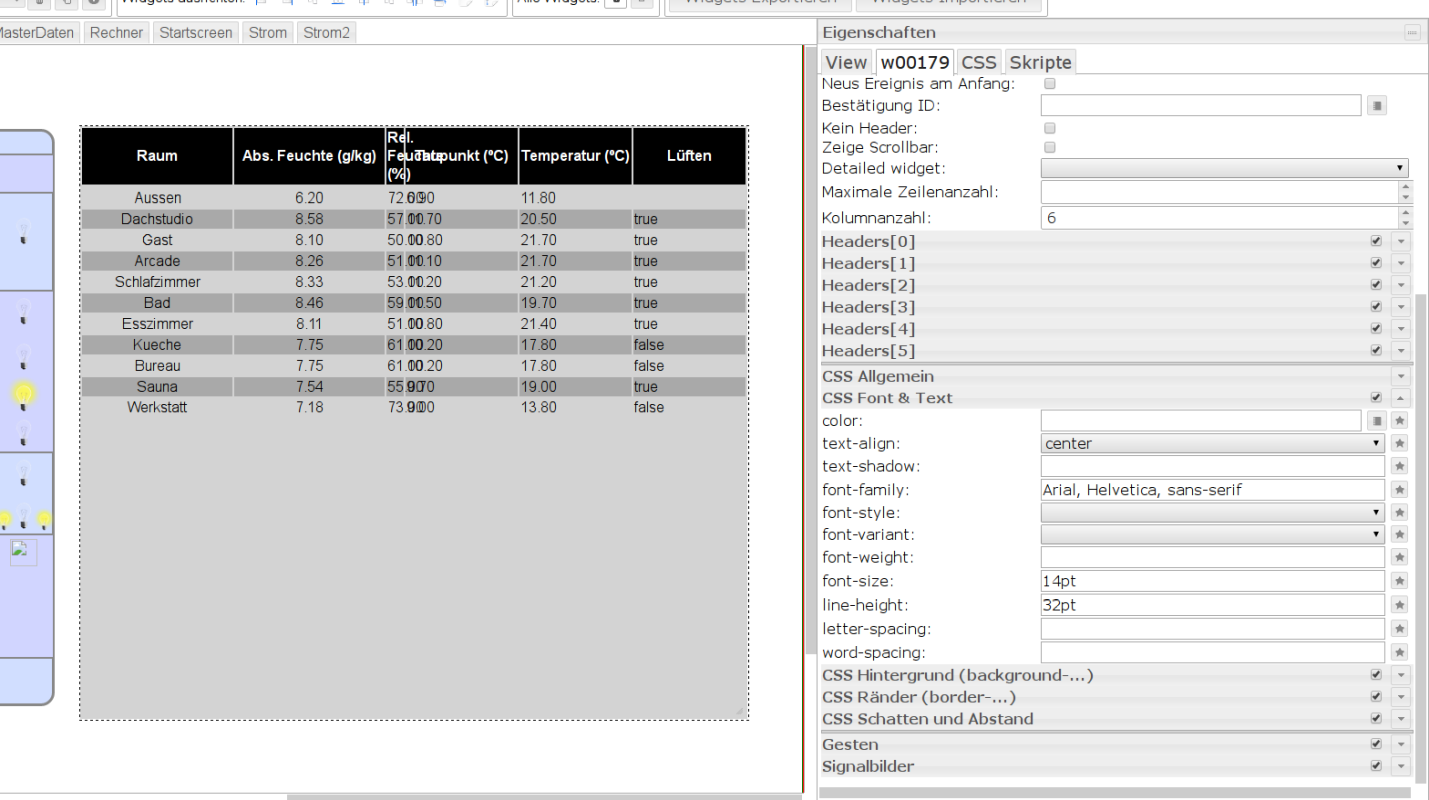This screenshot has height=800, width=1429.
Task: Click the color input field
Action: (x=1200, y=421)
